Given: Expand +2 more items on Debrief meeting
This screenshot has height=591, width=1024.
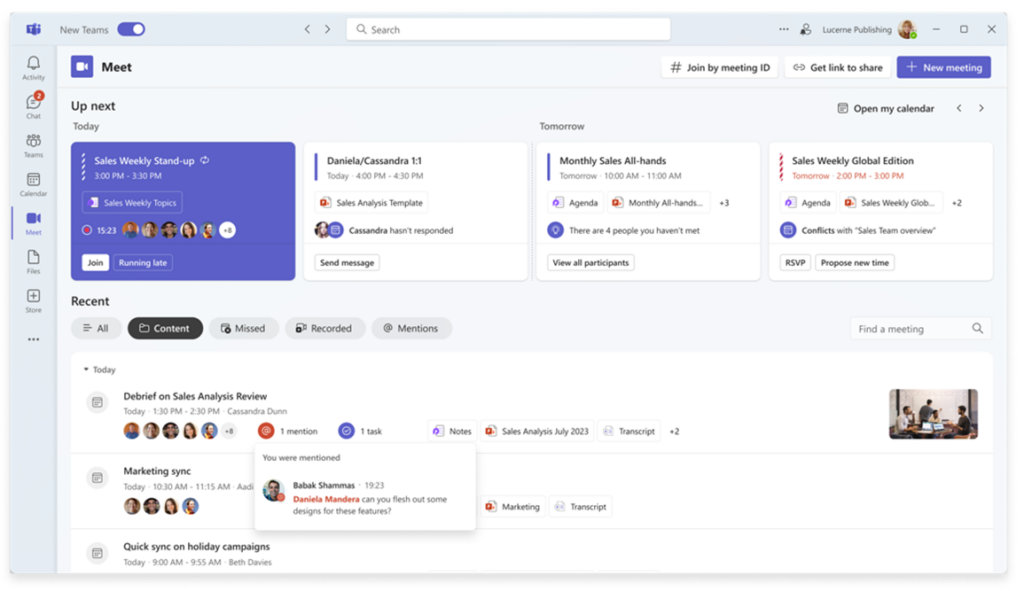Looking at the screenshot, I should pos(675,432).
